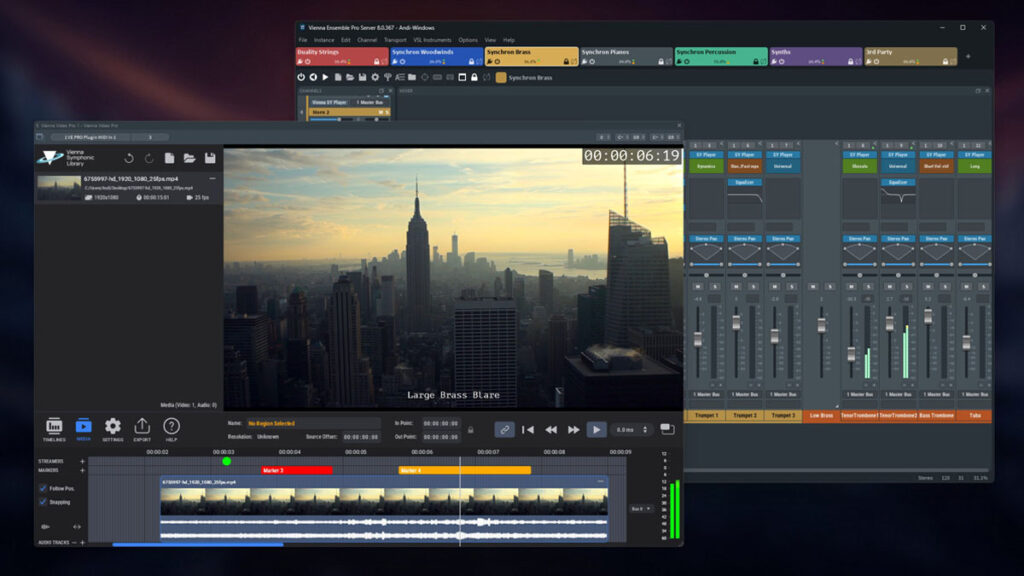Click the open folder icon
This screenshot has height=576, width=1024.
click(189, 158)
